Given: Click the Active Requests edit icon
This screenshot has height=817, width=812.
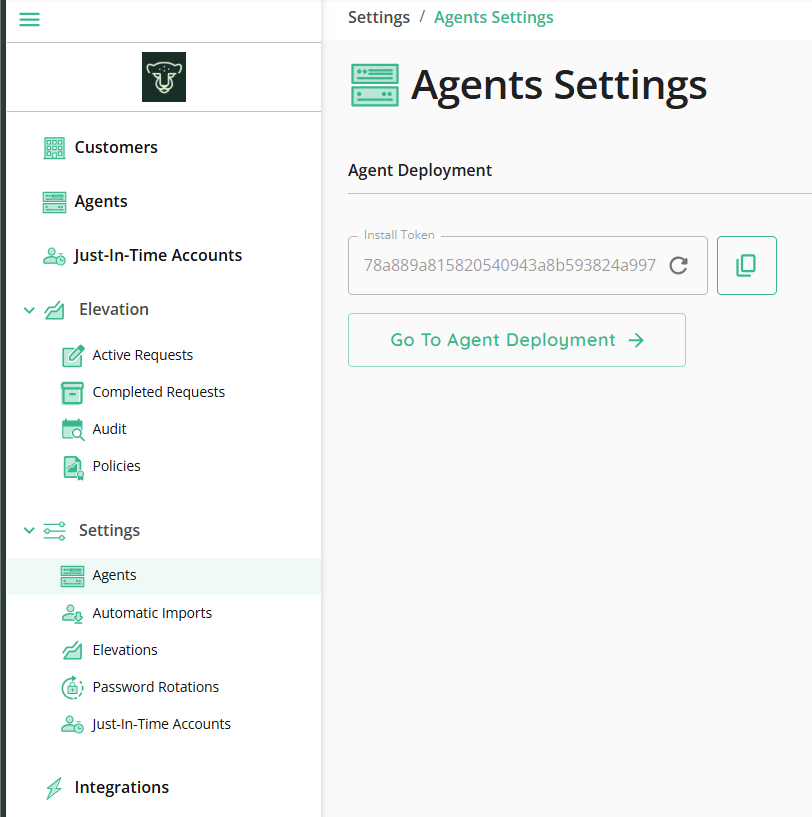Looking at the screenshot, I should (x=71, y=354).
